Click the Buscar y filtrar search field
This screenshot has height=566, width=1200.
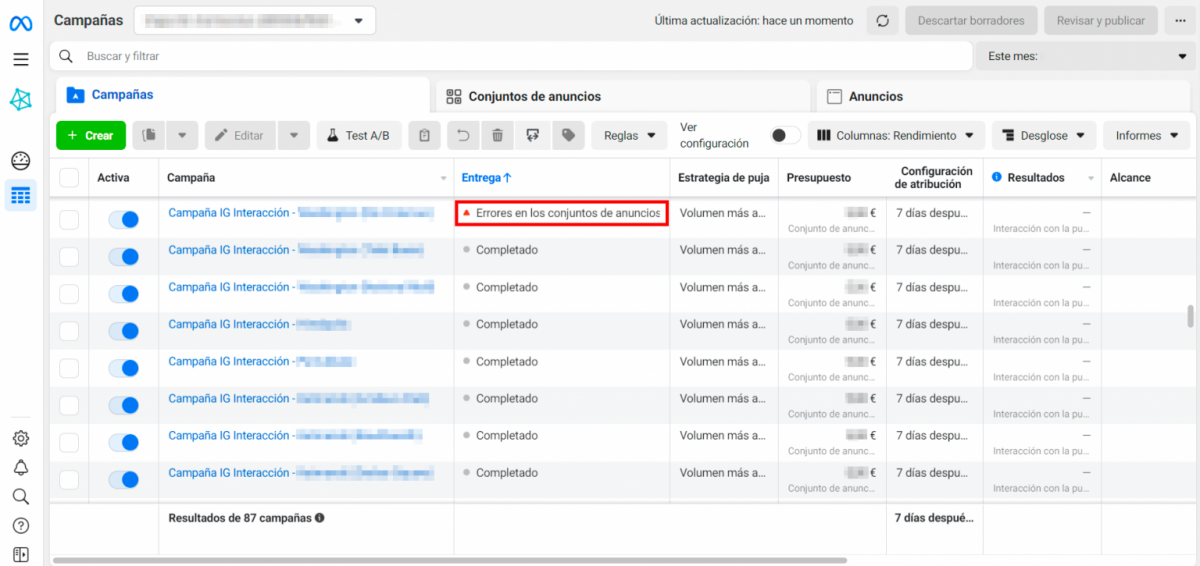tap(512, 56)
